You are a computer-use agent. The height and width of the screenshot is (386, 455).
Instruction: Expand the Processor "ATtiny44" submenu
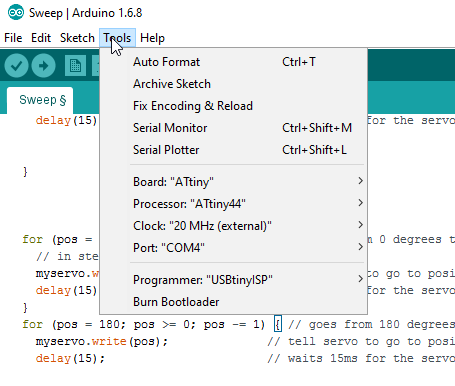click(x=233, y=204)
